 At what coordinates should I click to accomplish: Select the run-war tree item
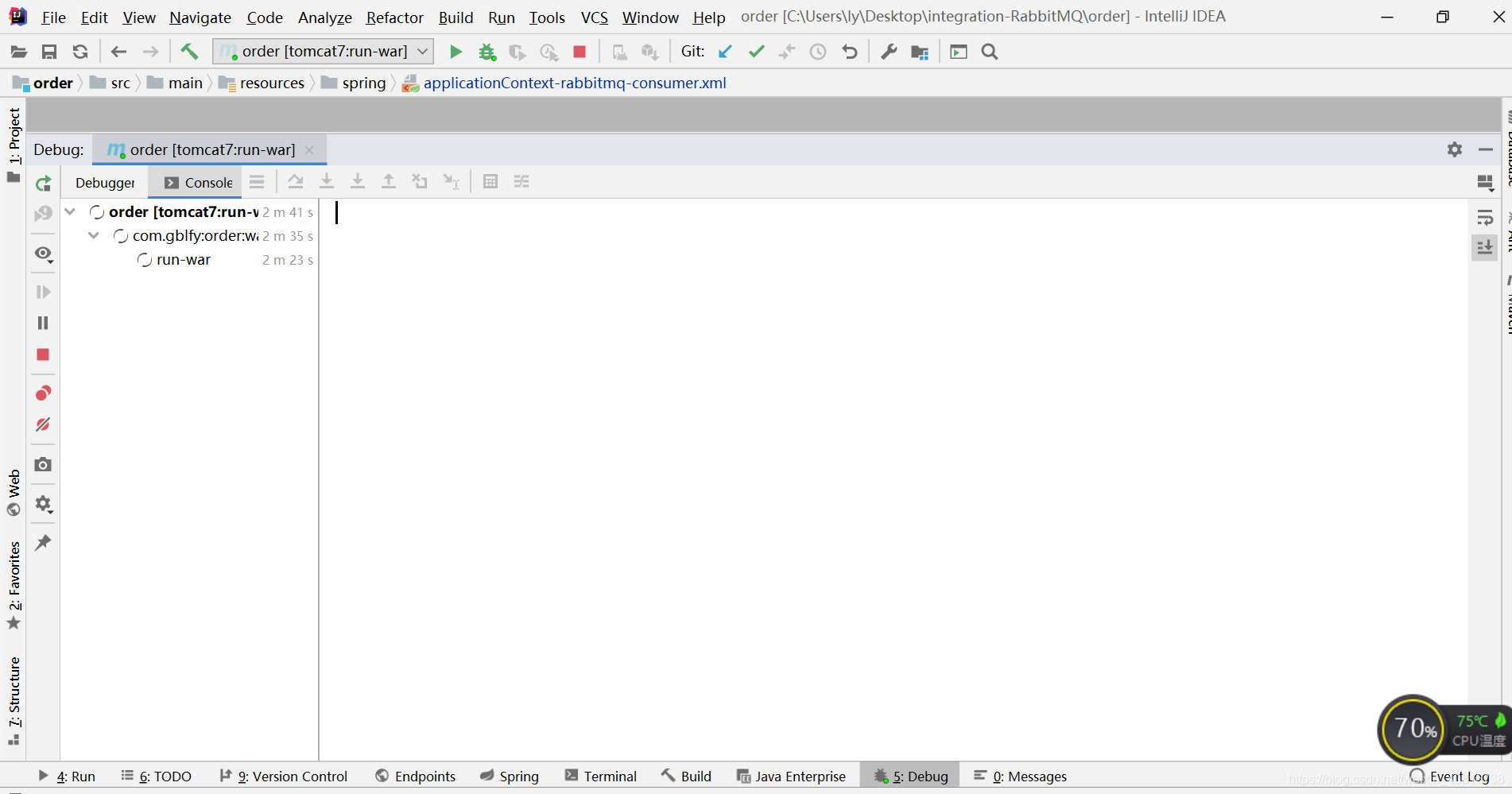coord(183,260)
